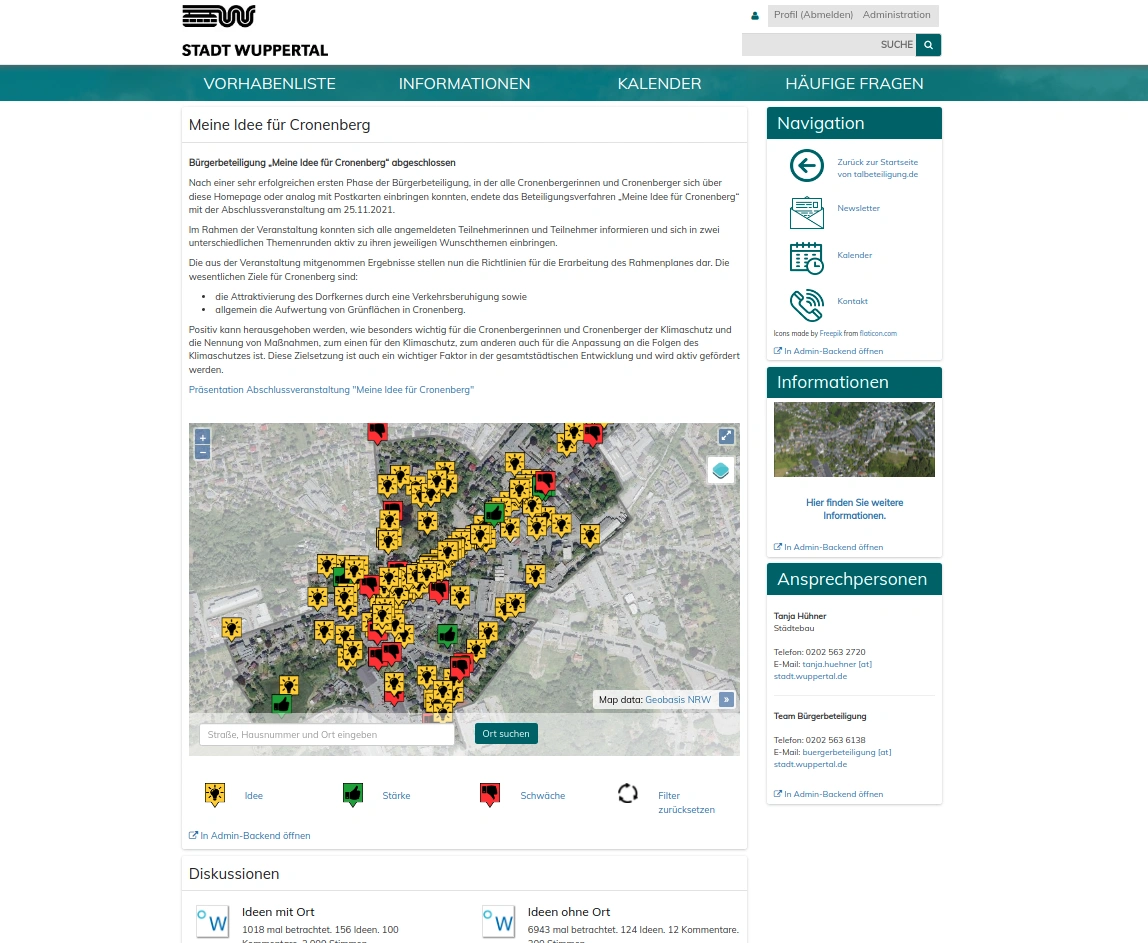1148x943 pixels.
Task: Filter map by Schwäche markers
Action: point(489,795)
